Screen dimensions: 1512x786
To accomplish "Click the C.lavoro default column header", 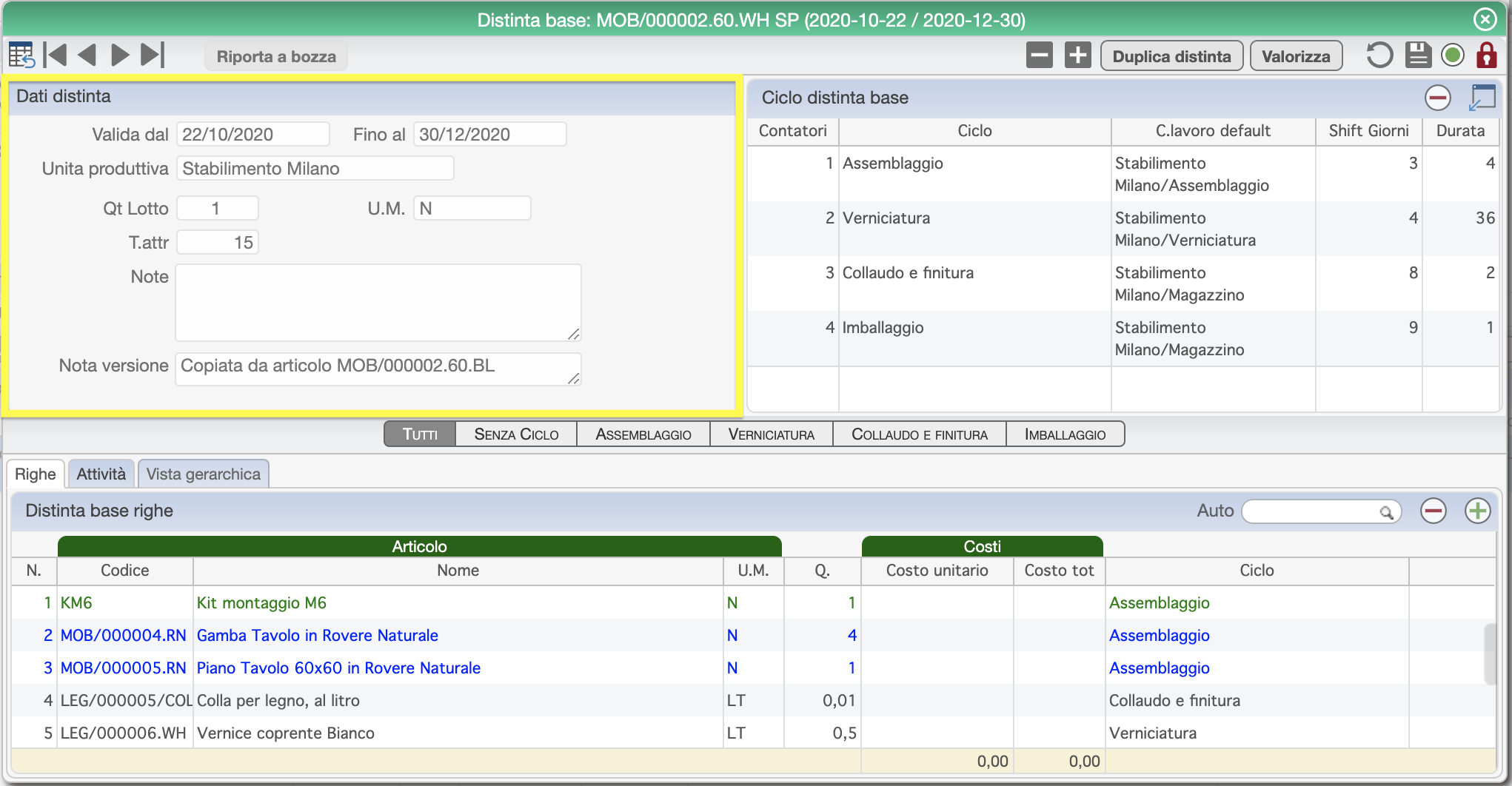I will [x=1213, y=131].
